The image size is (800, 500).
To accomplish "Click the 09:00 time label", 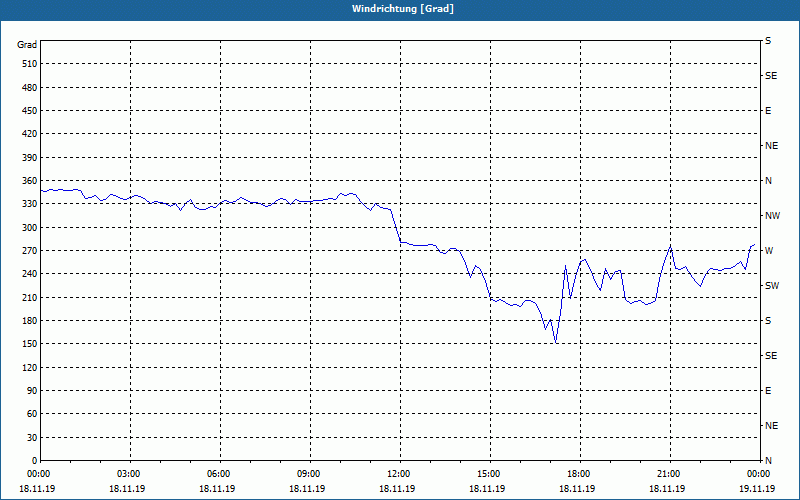I will point(308,474).
